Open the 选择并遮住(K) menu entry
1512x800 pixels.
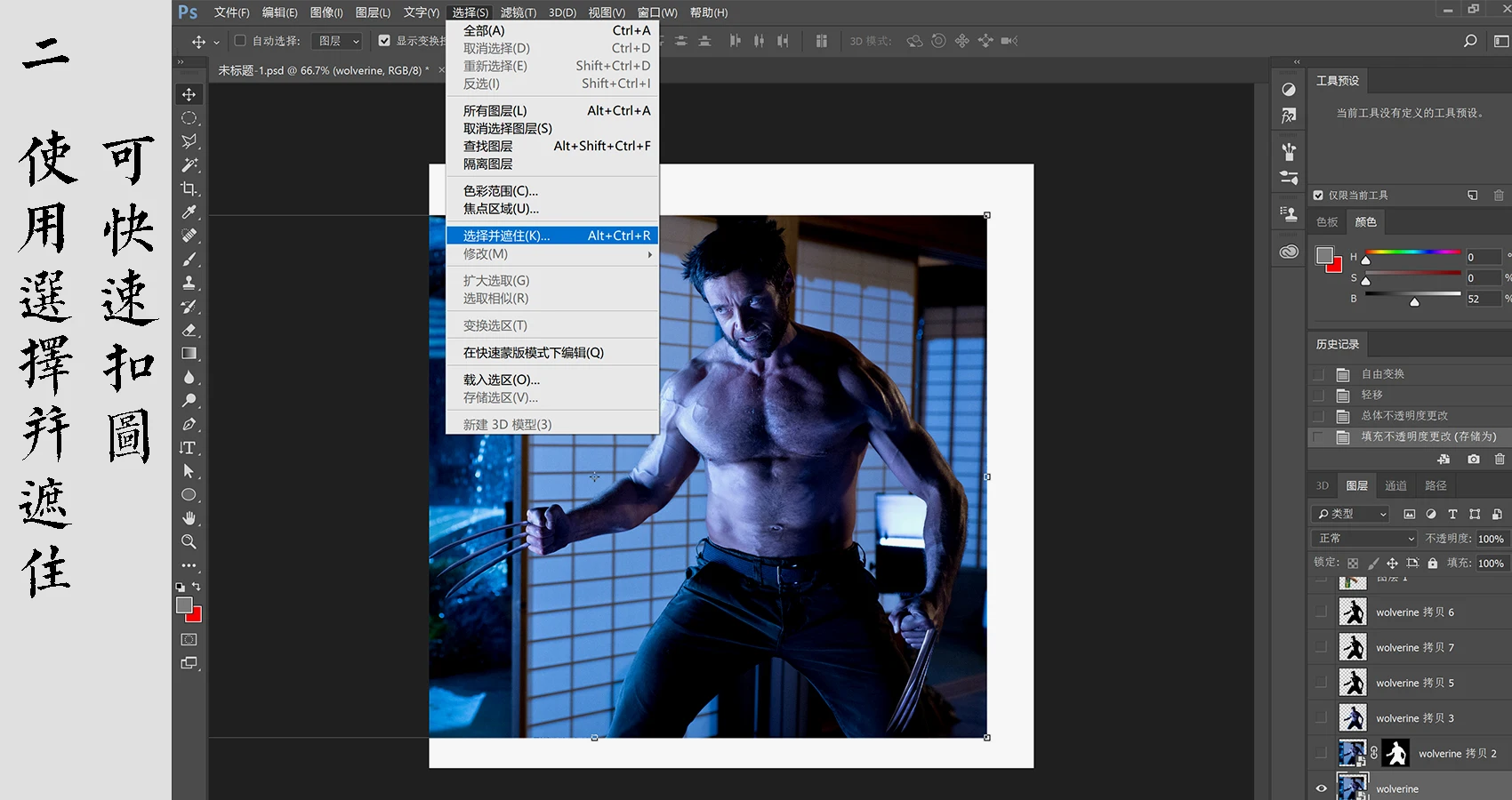coord(552,236)
